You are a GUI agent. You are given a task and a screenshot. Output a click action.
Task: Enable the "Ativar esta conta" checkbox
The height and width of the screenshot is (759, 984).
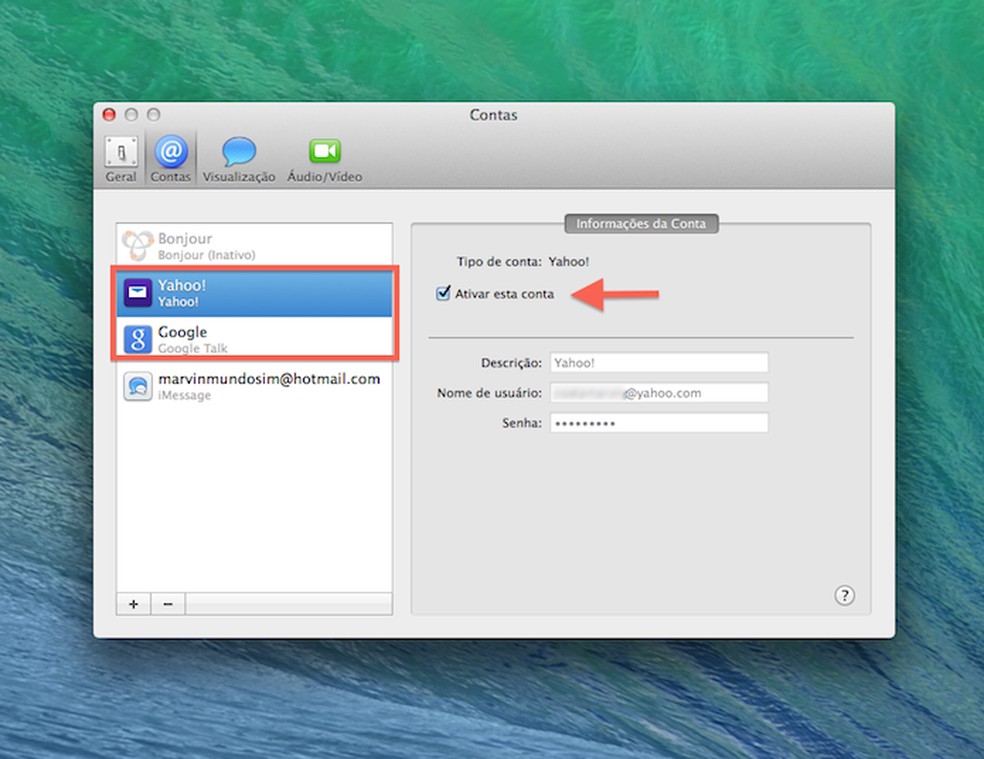[443, 293]
